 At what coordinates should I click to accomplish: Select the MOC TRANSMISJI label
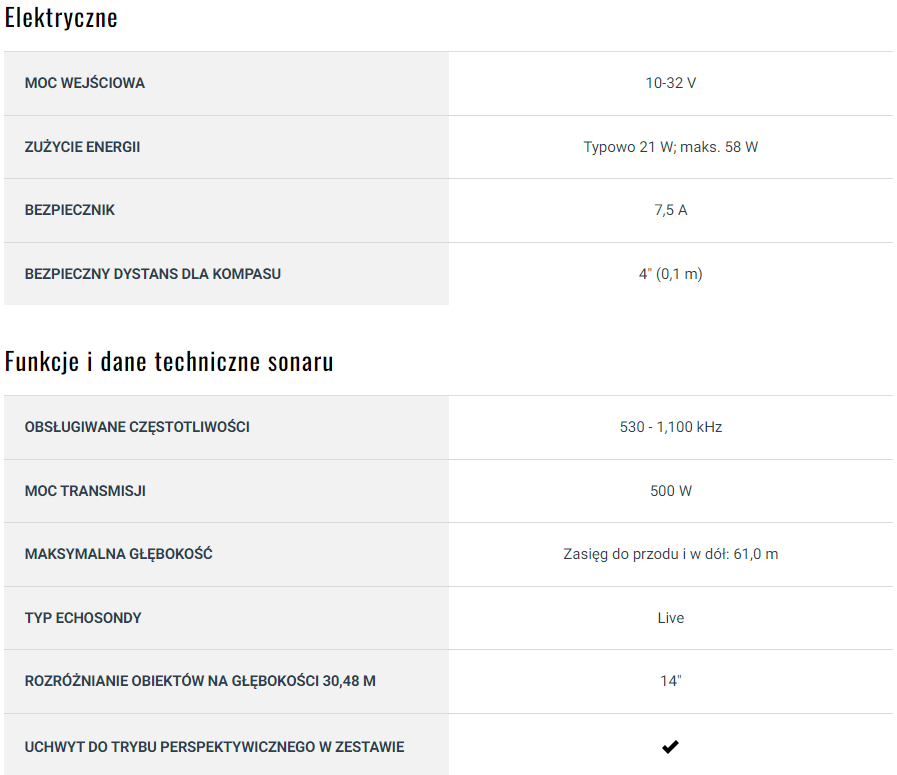[x=85, y=491]
